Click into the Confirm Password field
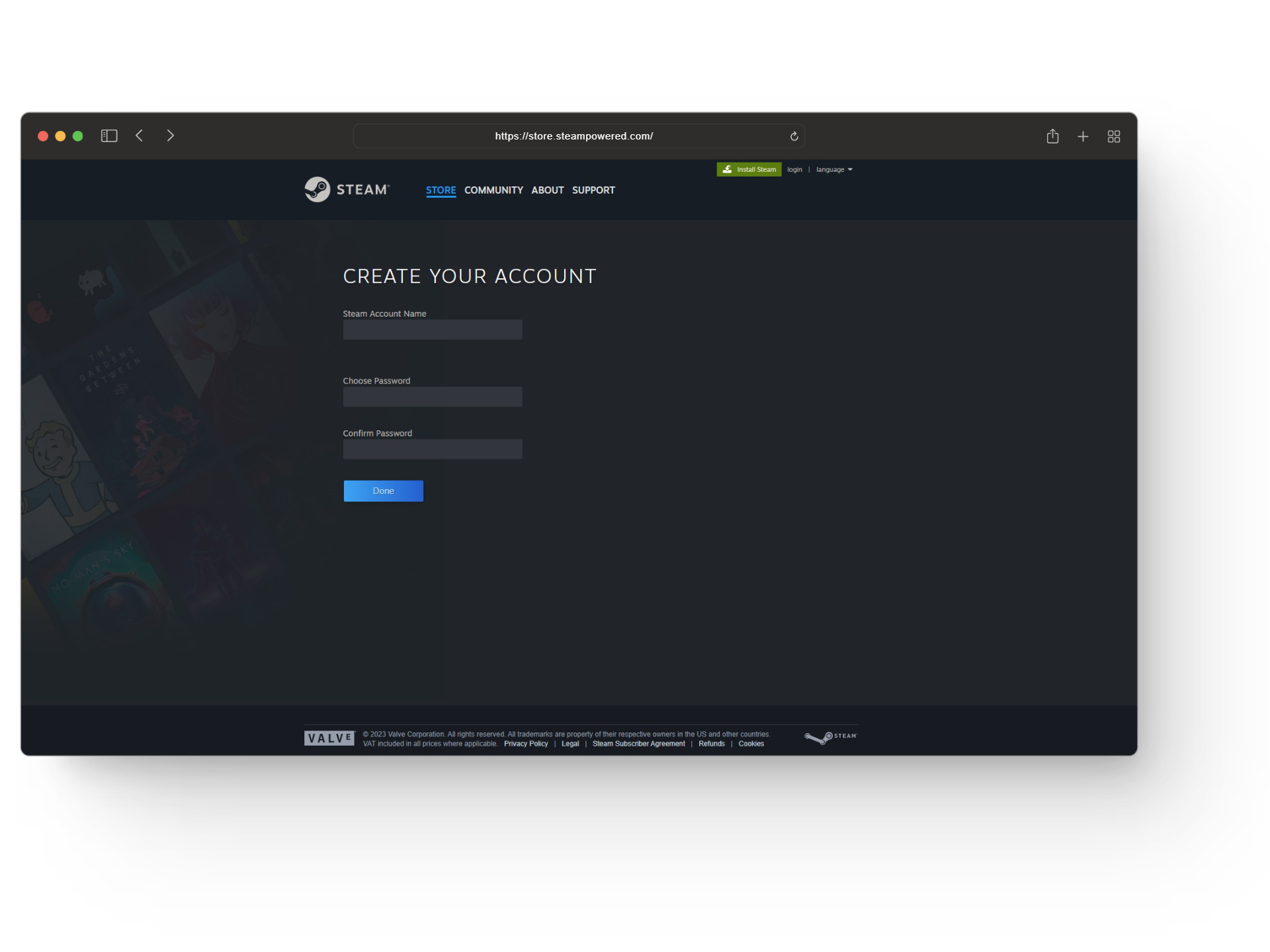 (433, 450)
